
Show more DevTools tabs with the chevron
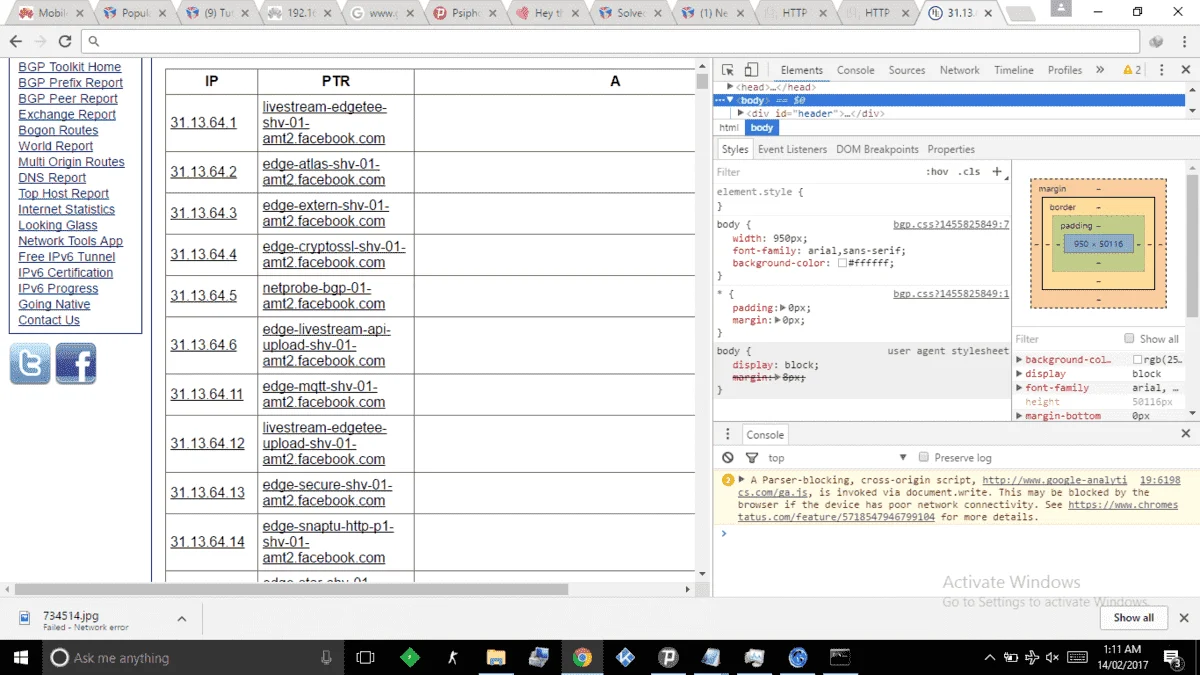coord(1100,70)
